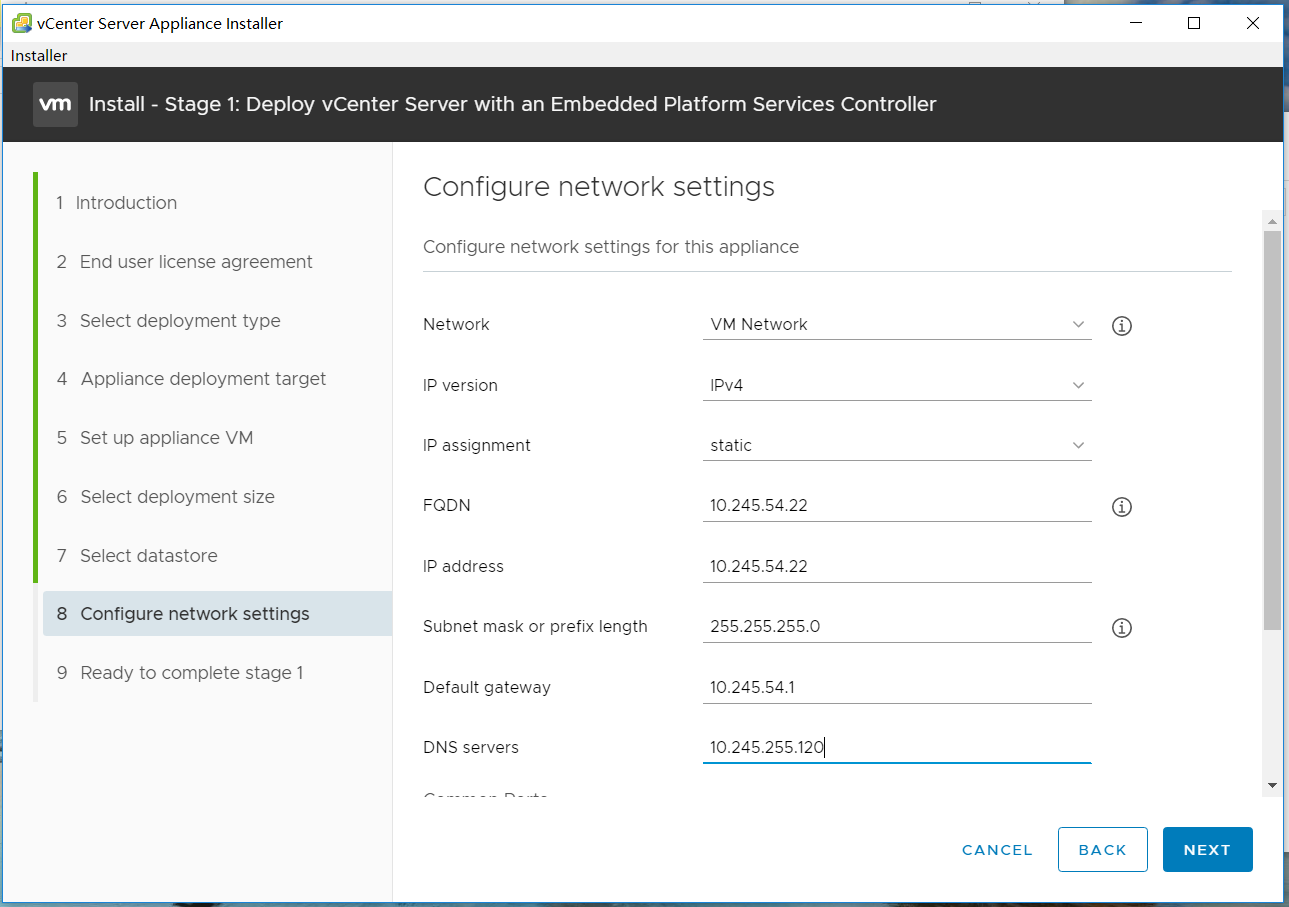The height and width of the screenshot is (907, 1289).
Task: Open the Network dropdown showing VM Network
Action: pos(897,324)
